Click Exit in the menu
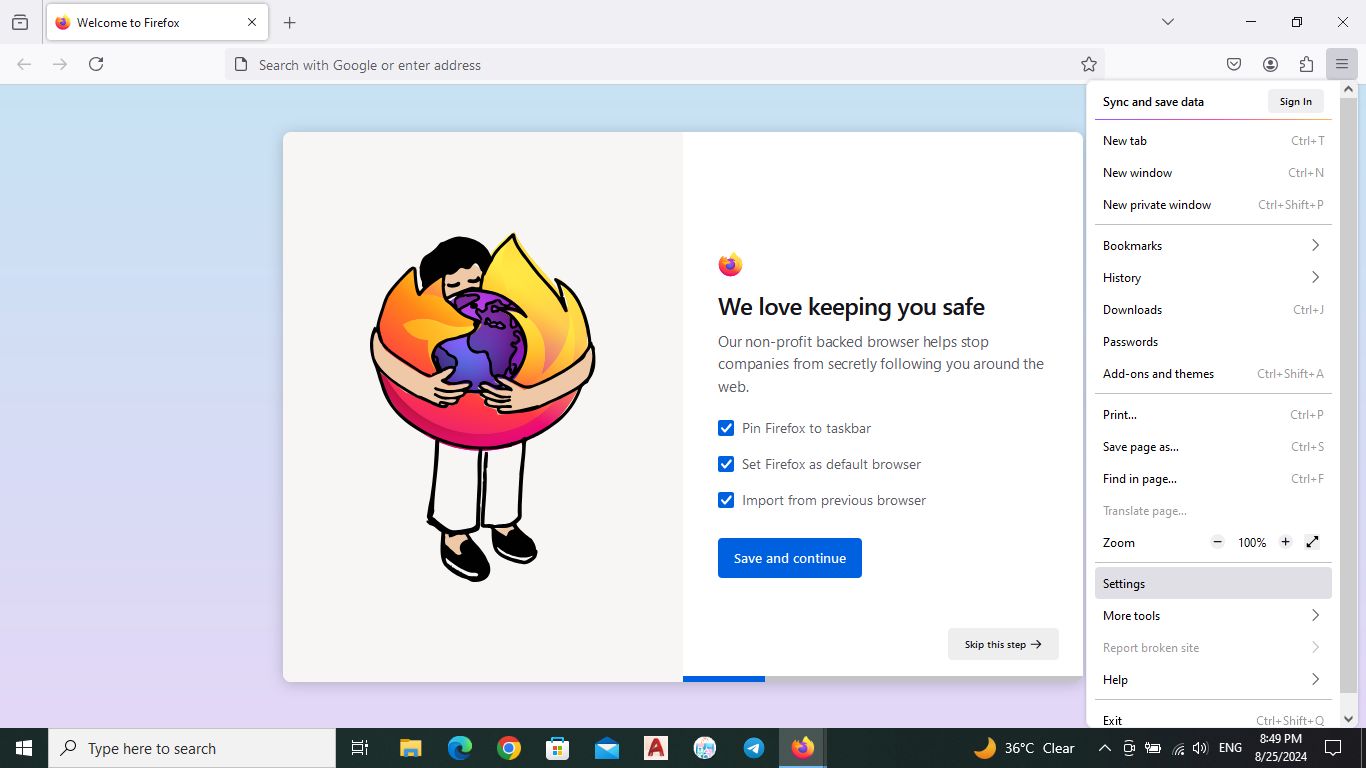Image resolution: width=1366 pixels, height=768 pixels. 1213,720
